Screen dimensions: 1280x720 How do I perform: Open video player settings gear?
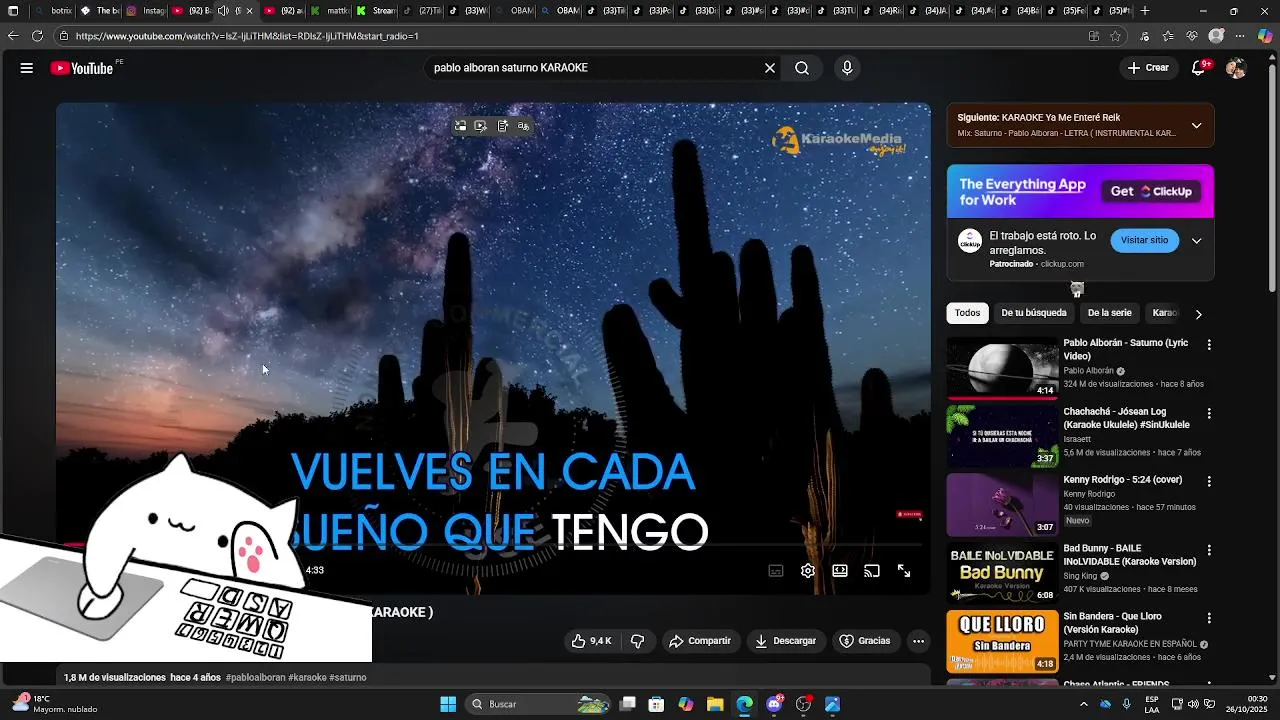(x=808, y=571)
